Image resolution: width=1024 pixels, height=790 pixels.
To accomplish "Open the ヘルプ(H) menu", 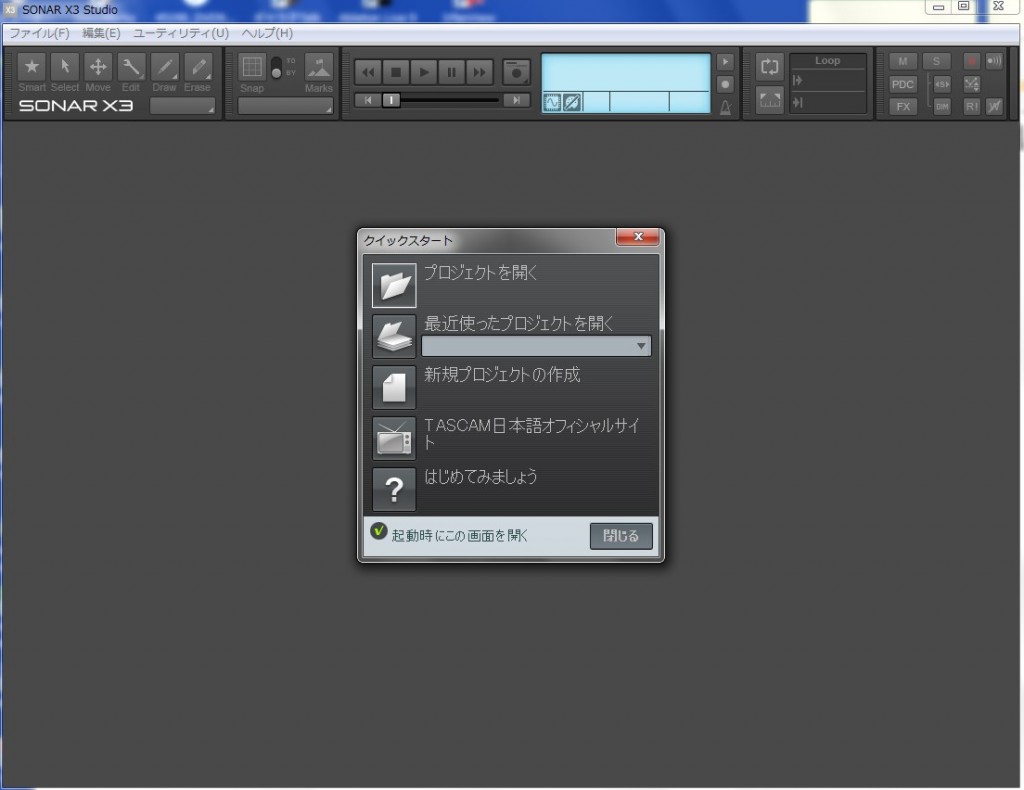I will coord(267,33).
